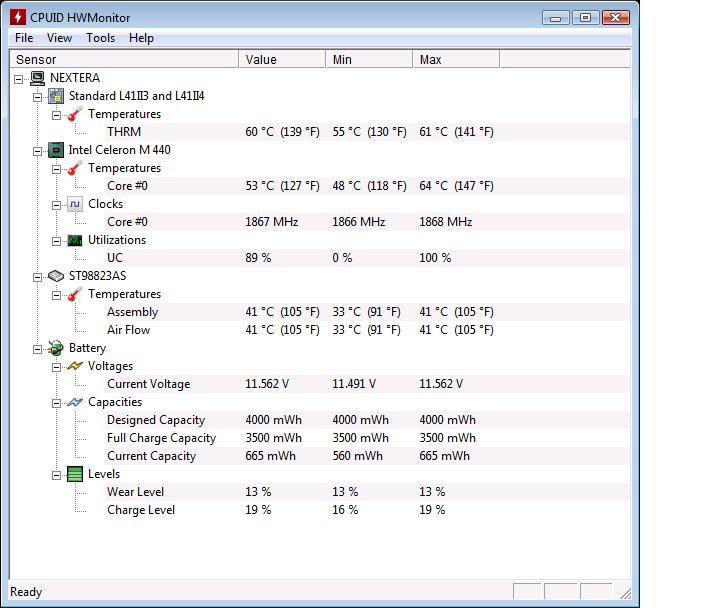Viewport: 720px width, 608px height.
Task: Collapse the Intel Celeron M 440 node
Action: pos(37,152)
